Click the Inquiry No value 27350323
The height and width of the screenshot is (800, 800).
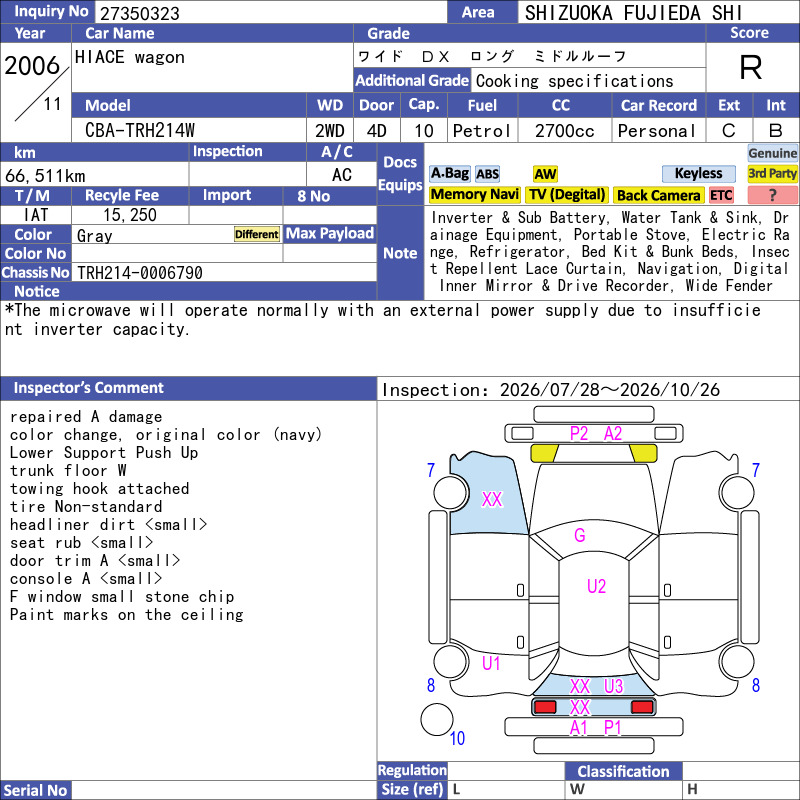[139, 13]
